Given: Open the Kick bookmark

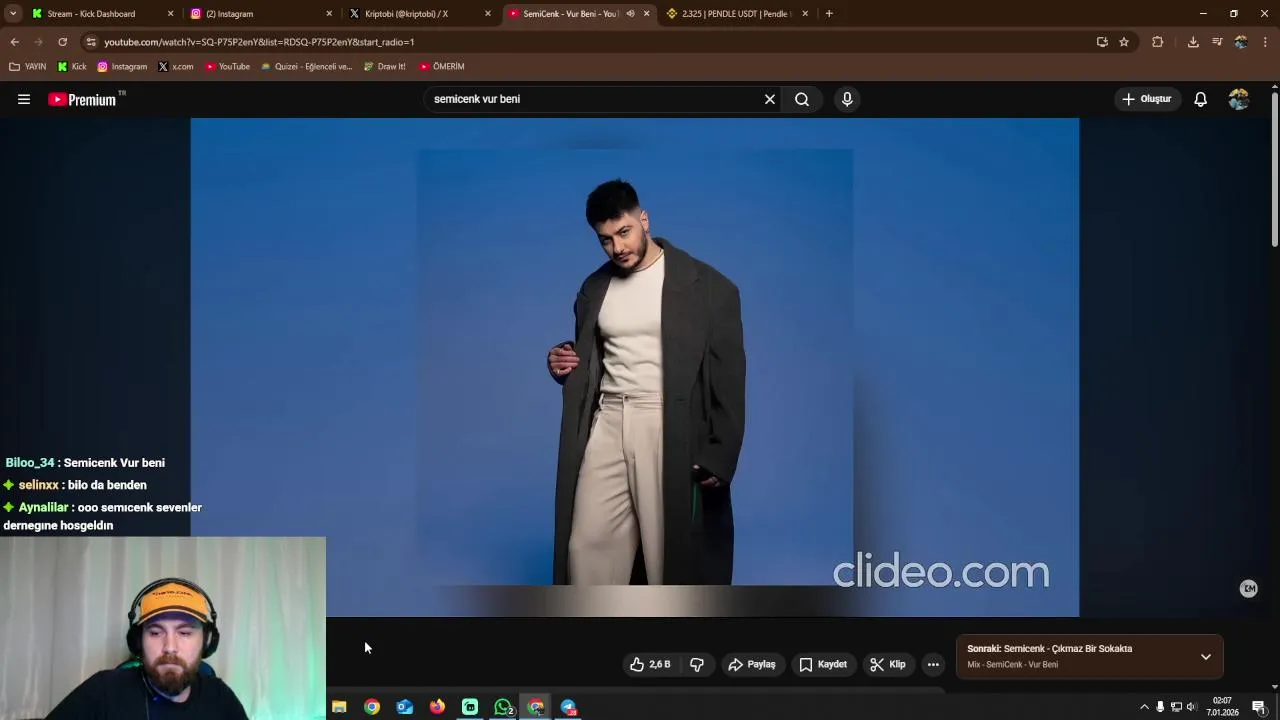Looking at the screenshot, I should point(71,67).
